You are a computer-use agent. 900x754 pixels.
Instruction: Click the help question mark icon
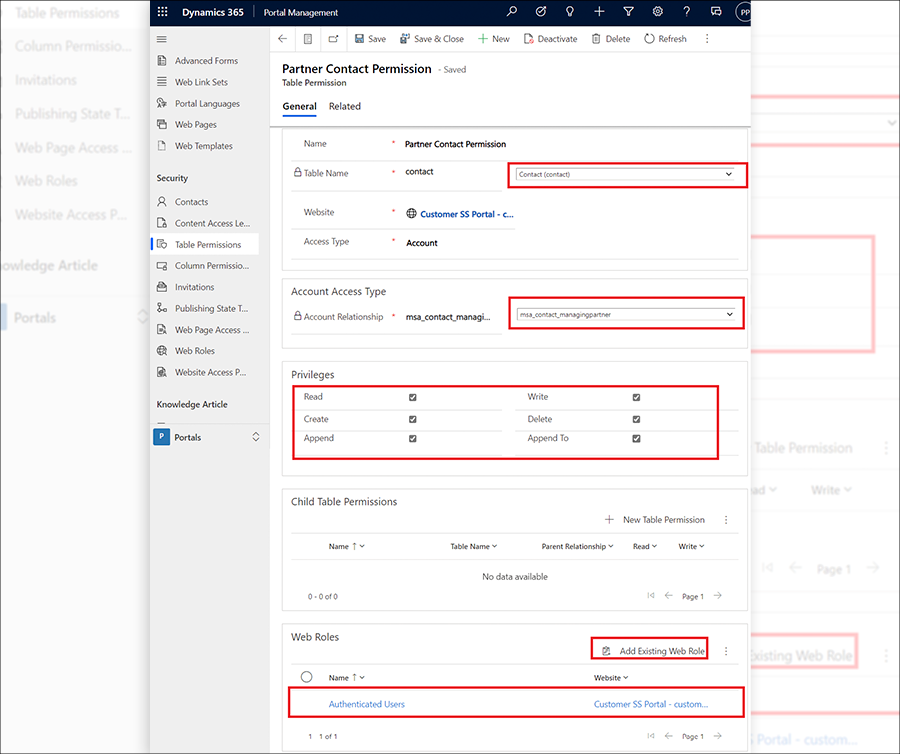(x=686, y=12)
